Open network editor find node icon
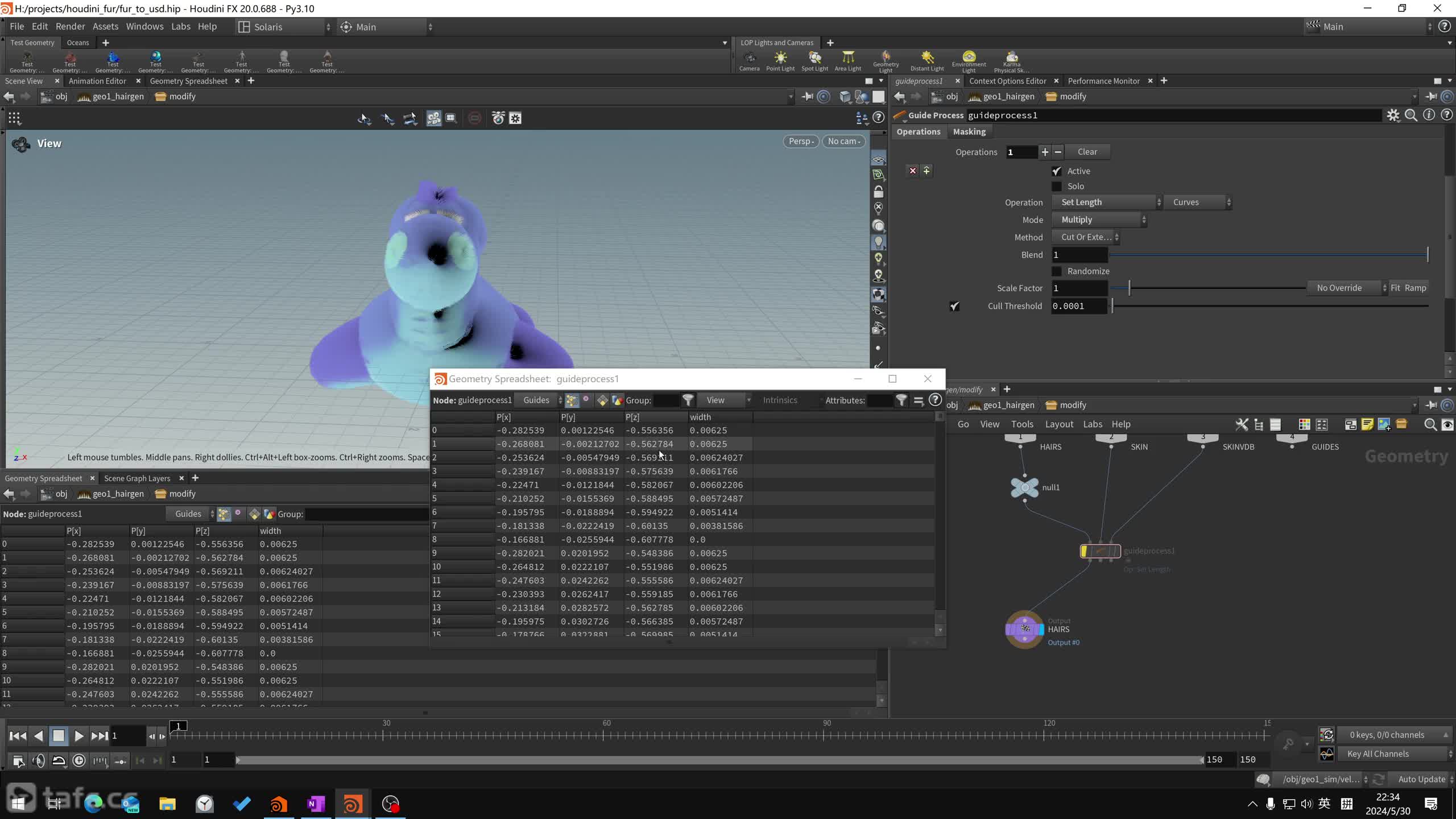 tap(1430, 424)
